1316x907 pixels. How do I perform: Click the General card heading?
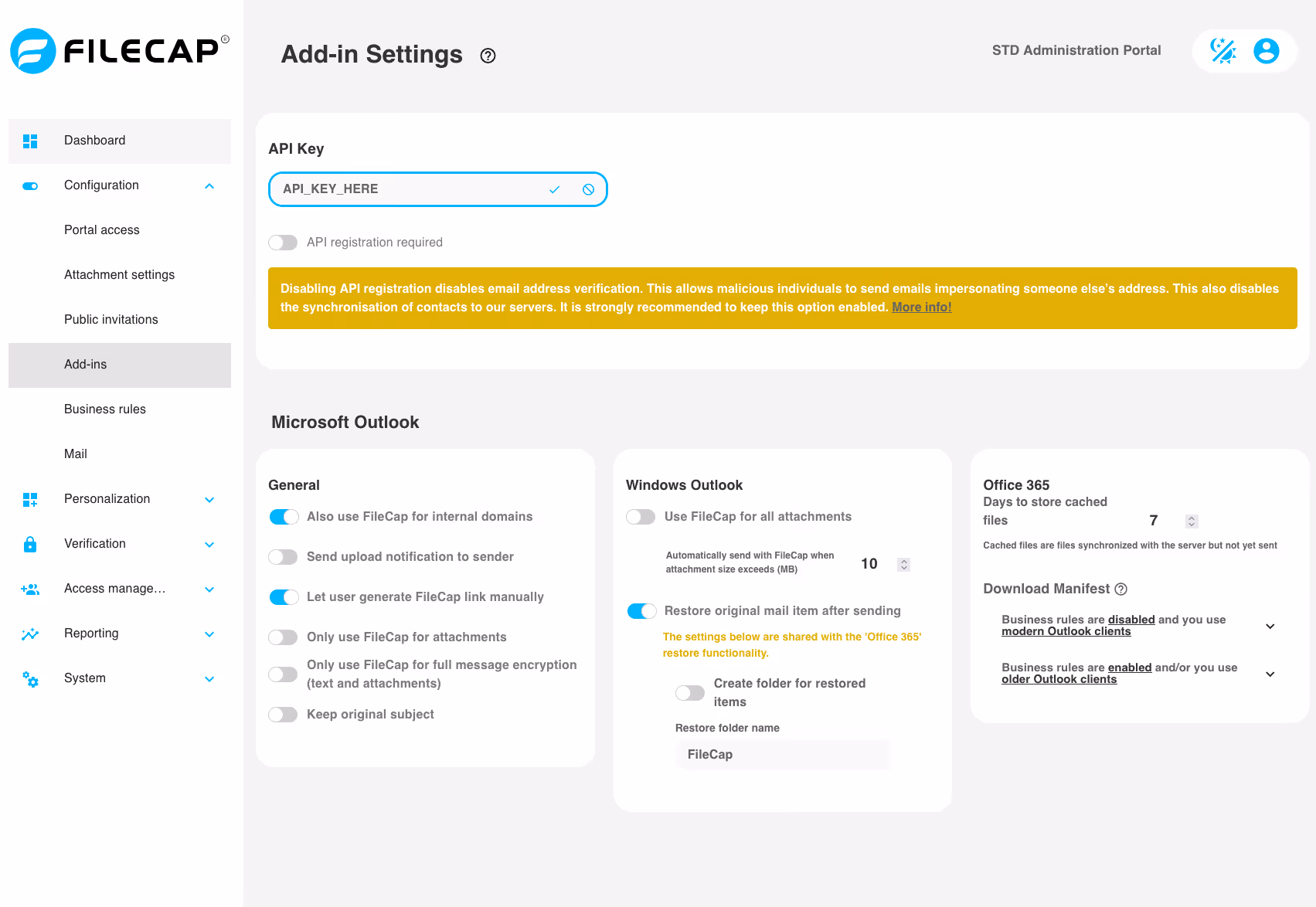[294, 485]
